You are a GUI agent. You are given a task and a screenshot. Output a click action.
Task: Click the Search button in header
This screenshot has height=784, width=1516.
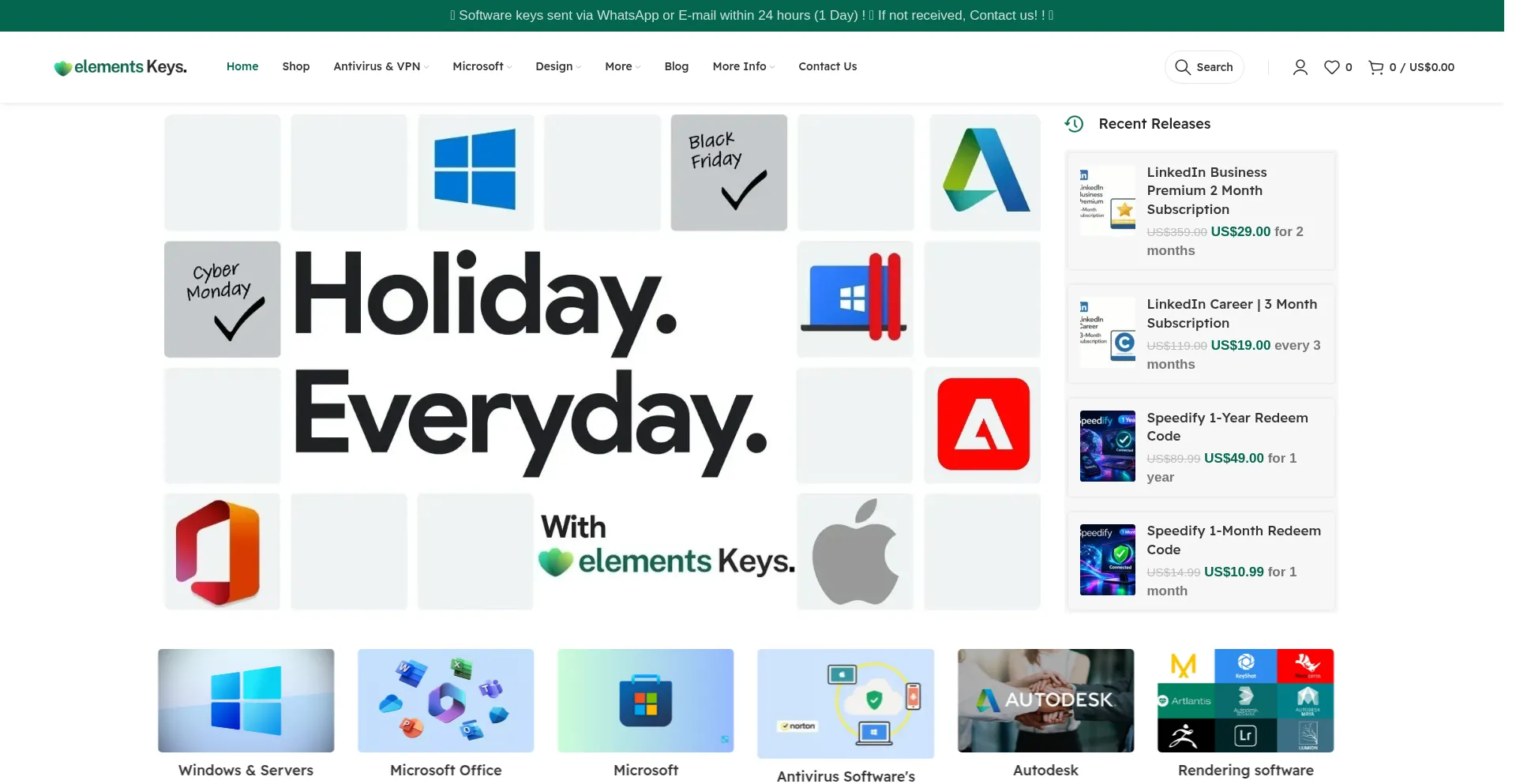click(1204, 67)
